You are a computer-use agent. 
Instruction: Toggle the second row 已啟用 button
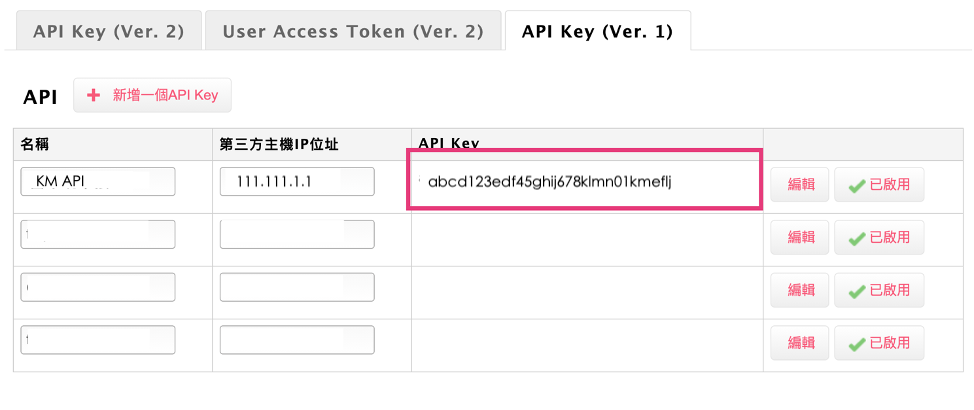[879, 237]
